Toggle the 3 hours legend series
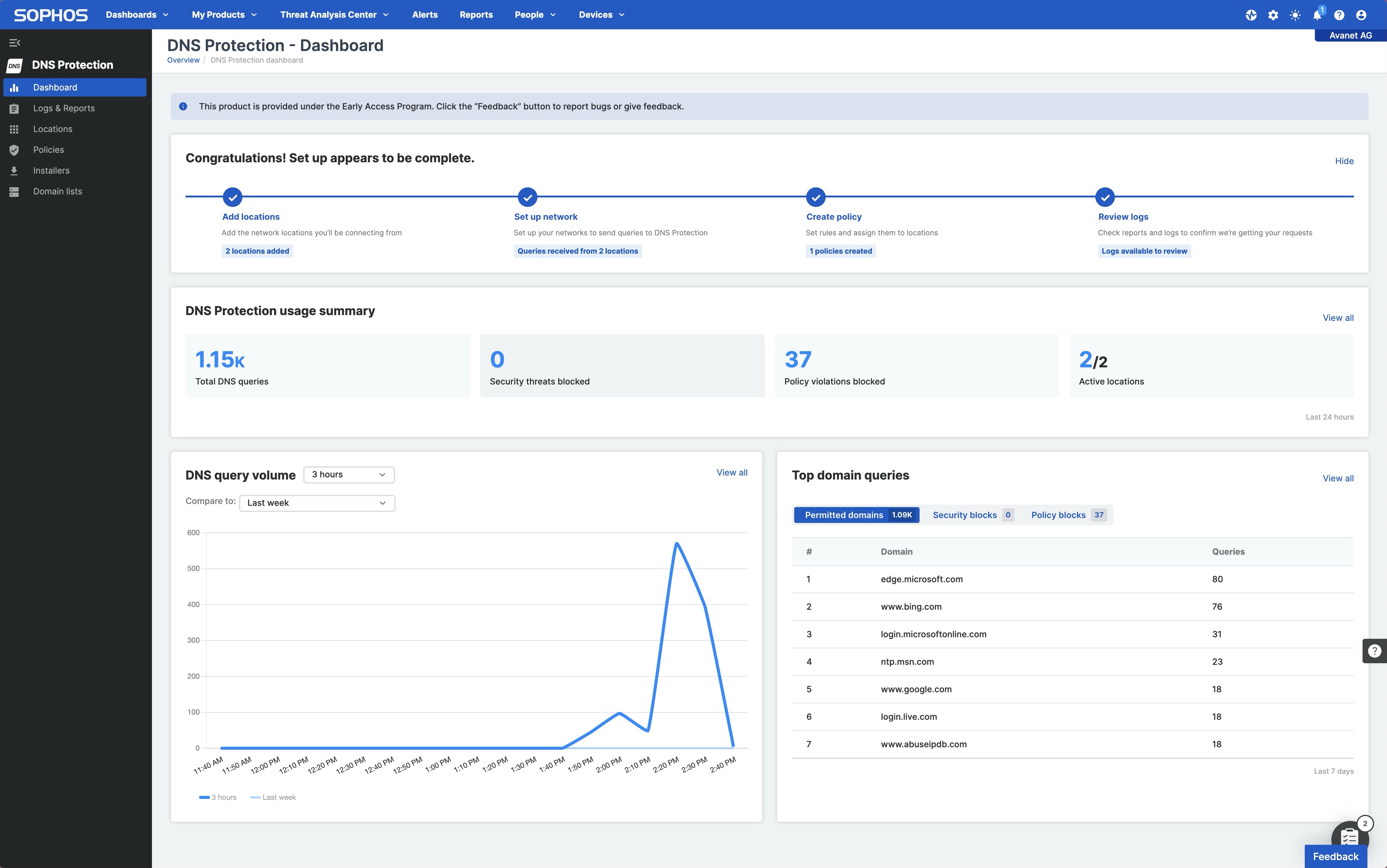Screen dimensions: 1387x868 pos(218,797)
